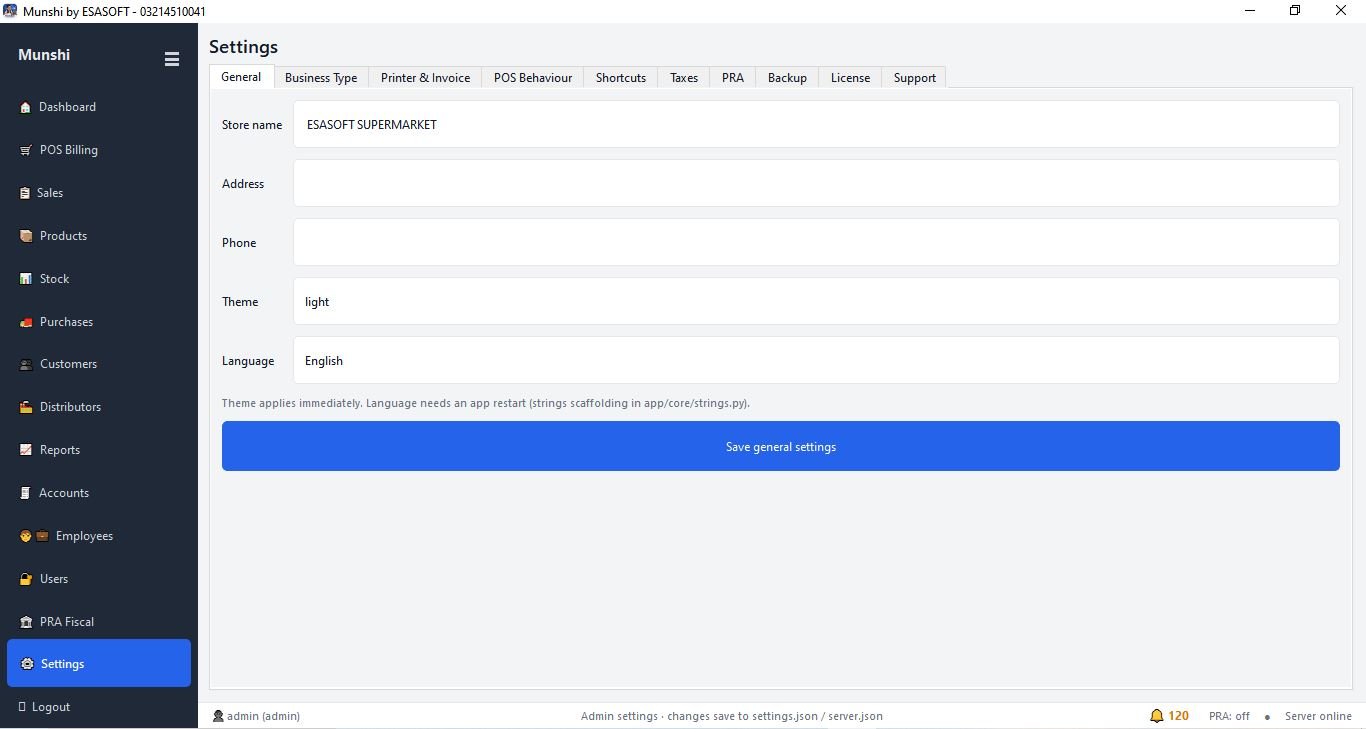Open the Backup tab

[787, 78]
